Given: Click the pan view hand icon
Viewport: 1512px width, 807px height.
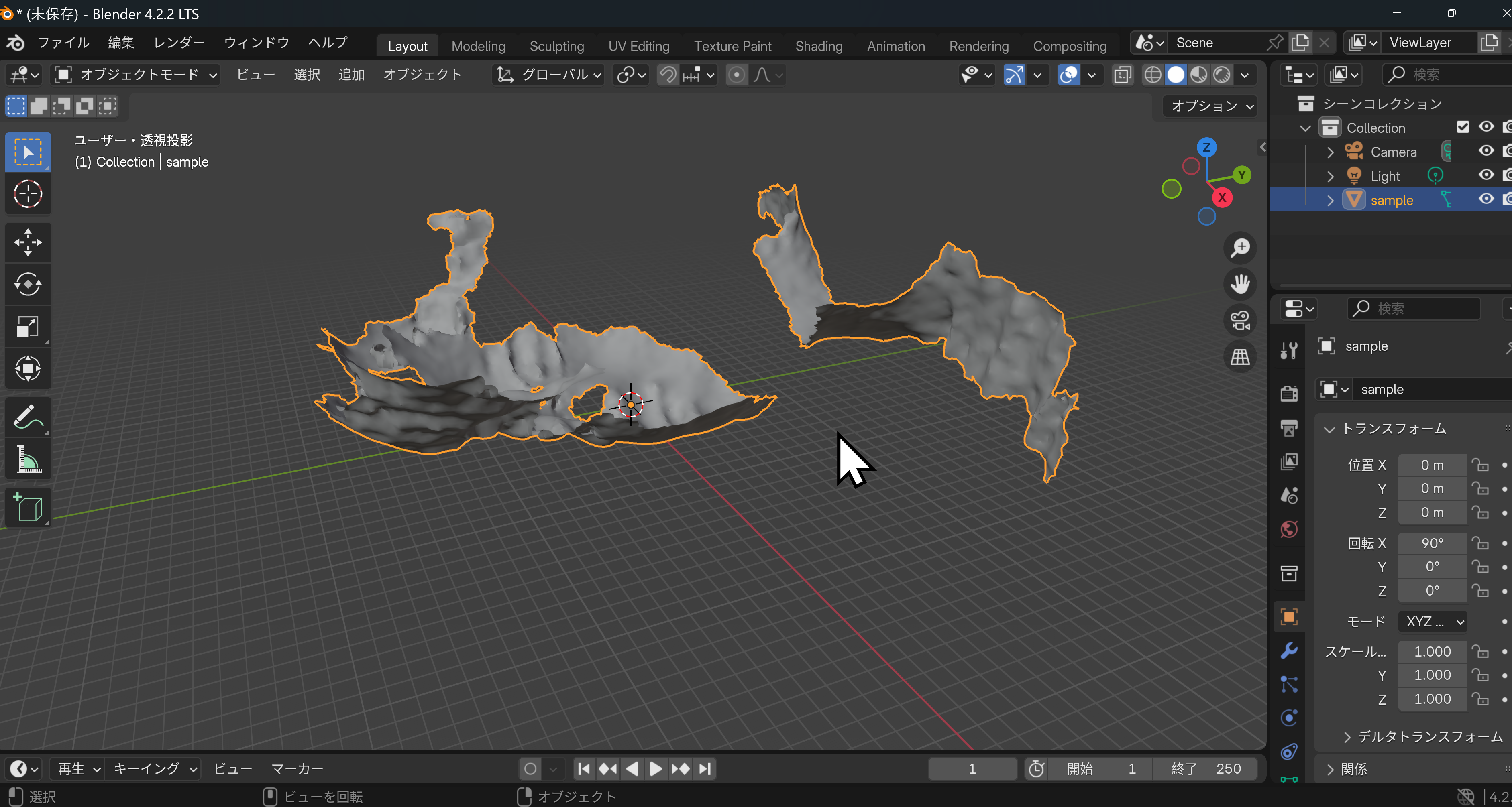Looking at the screenshot, I should (x=1240, y=284).
